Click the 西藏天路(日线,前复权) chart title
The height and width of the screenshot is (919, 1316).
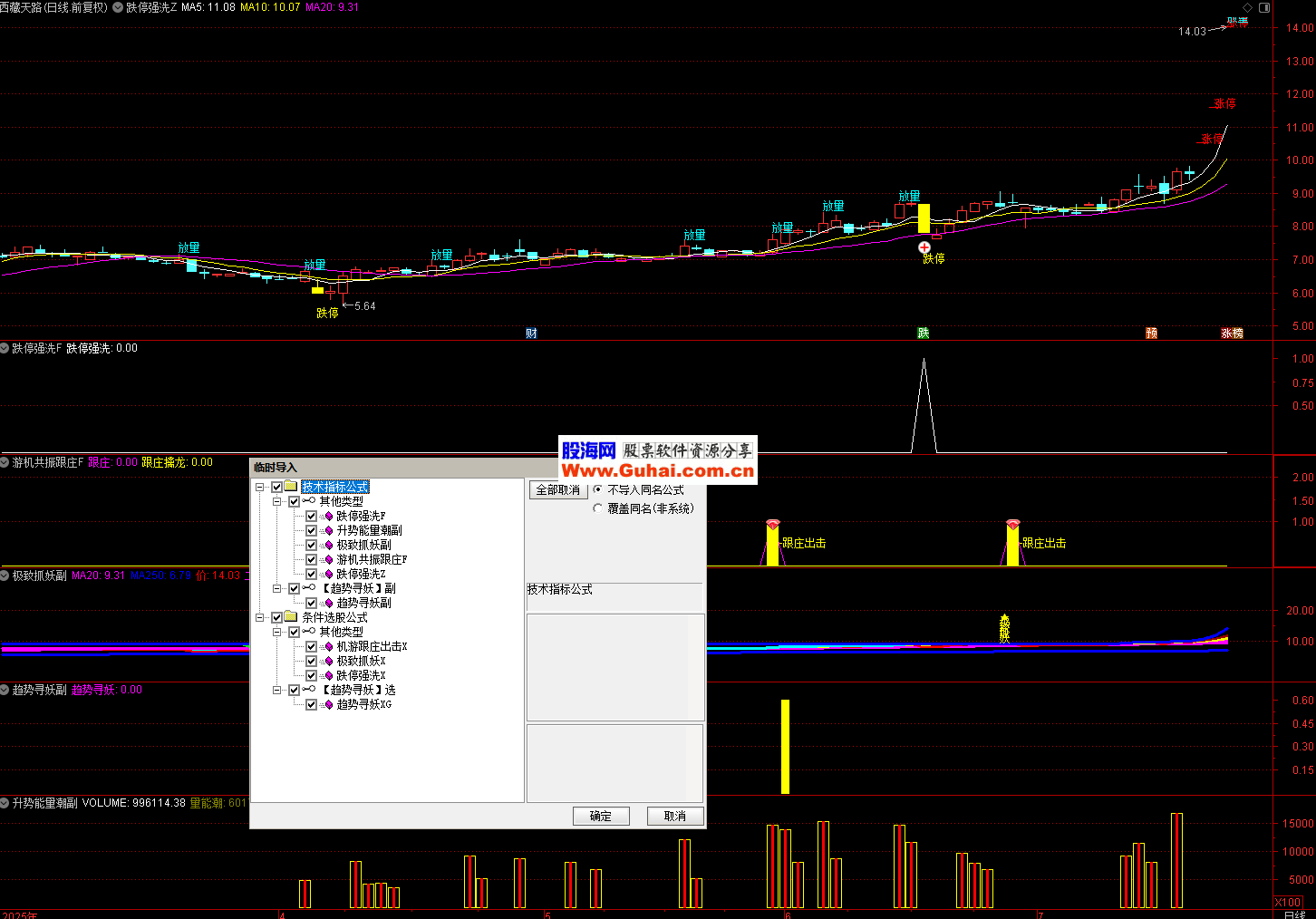point(53,7)
